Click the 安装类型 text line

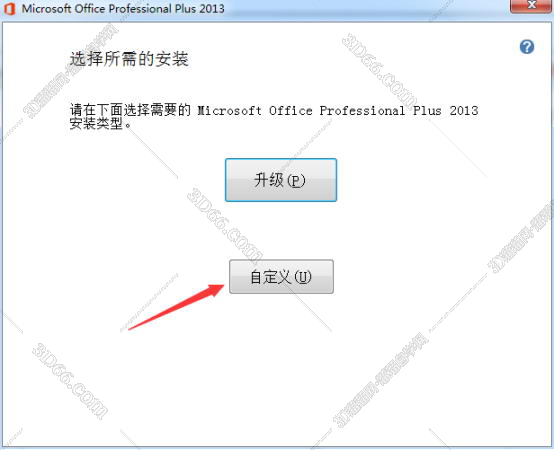[100, 123]
